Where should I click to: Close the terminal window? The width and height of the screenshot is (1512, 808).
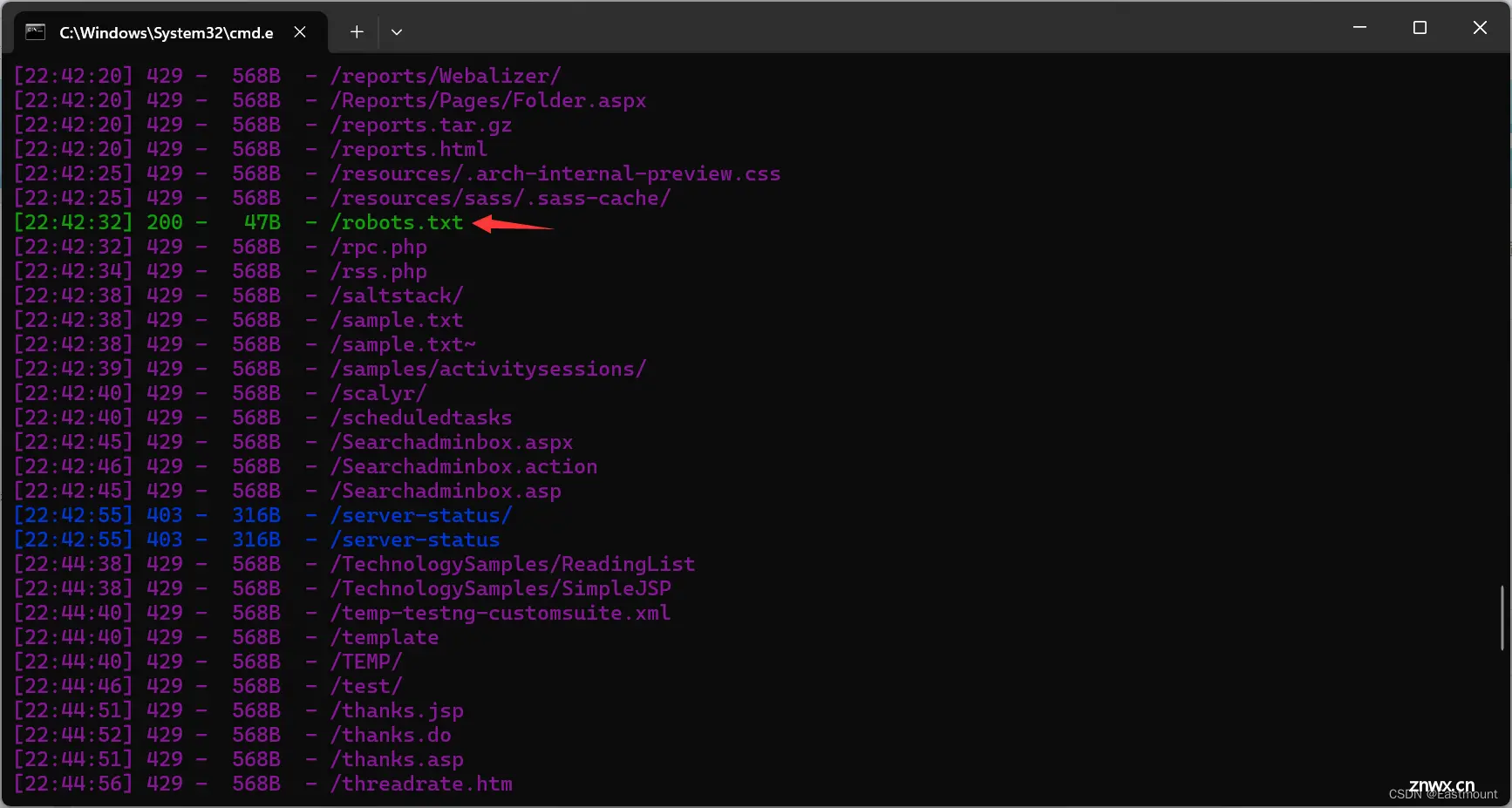1480,28
